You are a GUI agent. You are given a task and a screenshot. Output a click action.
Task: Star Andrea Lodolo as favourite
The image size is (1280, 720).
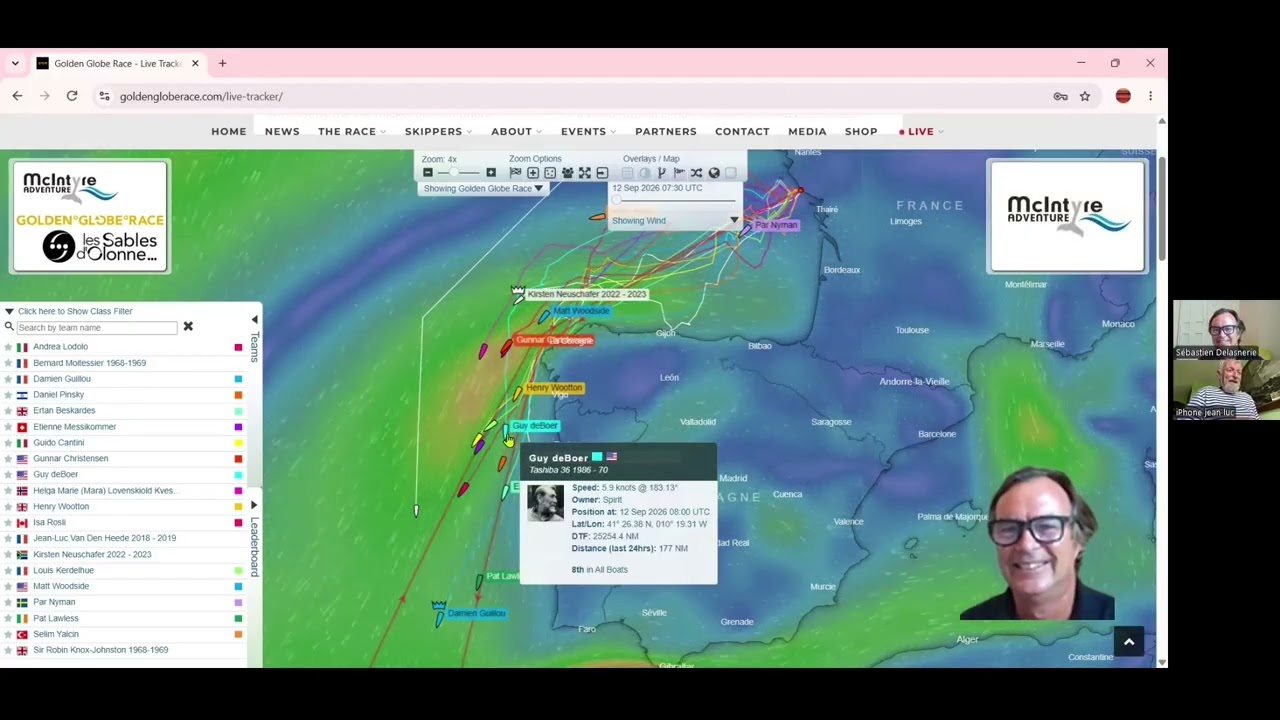(x=8, y=347)
